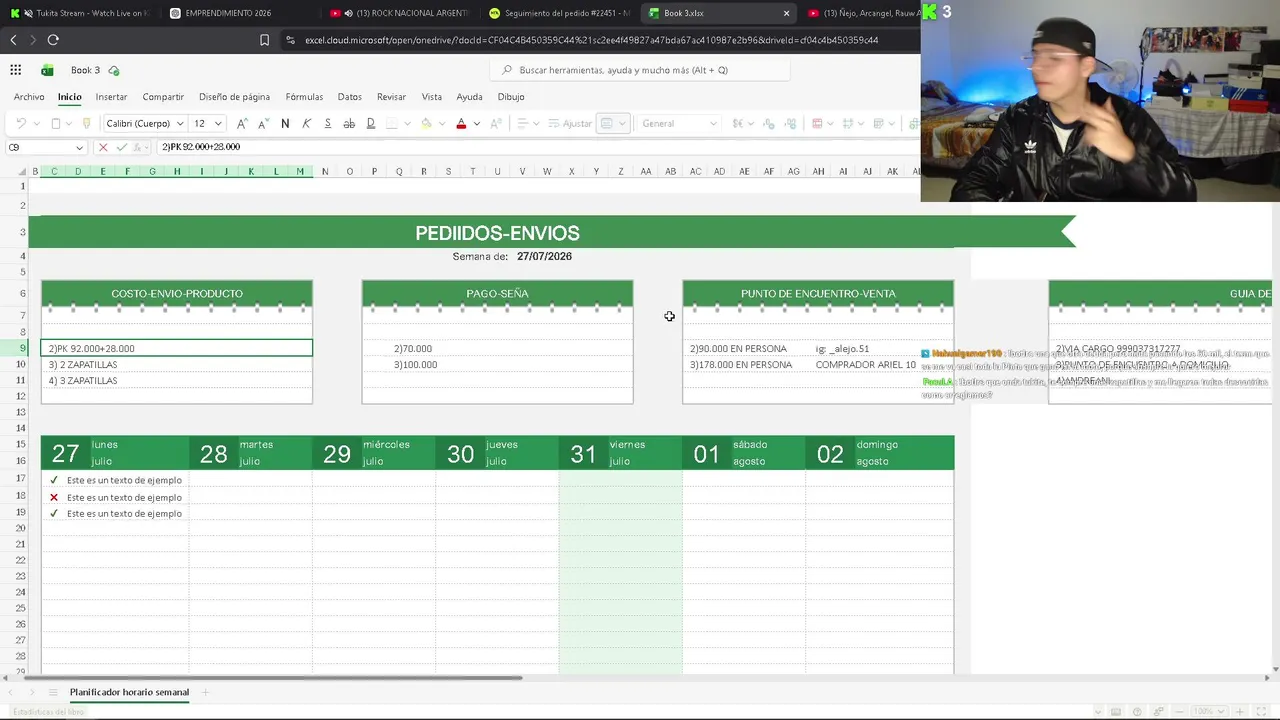
Task: Click the cell borders icon
Action: tap(392, 124)
